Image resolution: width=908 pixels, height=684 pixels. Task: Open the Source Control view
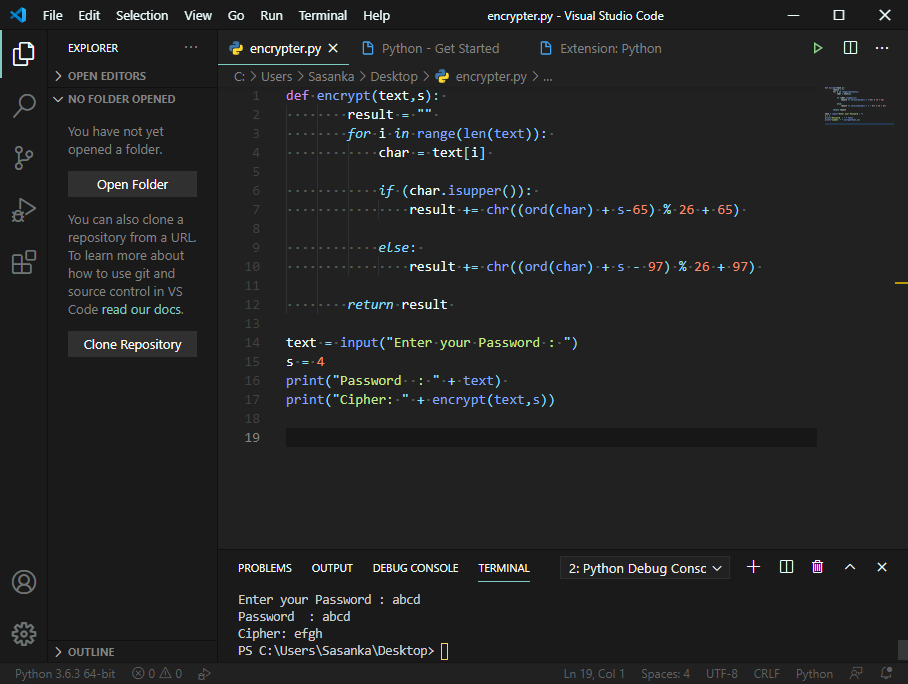coord(24,158)
